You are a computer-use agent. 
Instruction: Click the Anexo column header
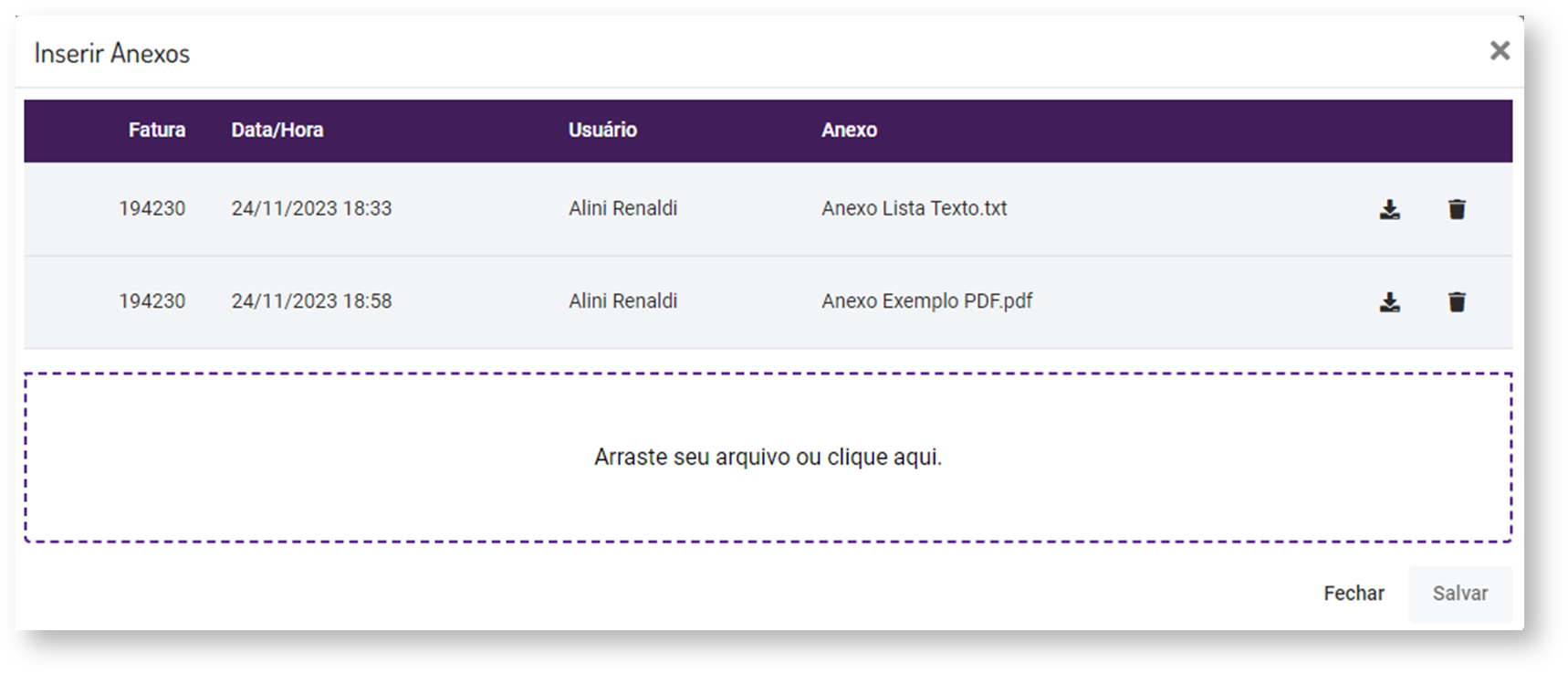point(849,131)
